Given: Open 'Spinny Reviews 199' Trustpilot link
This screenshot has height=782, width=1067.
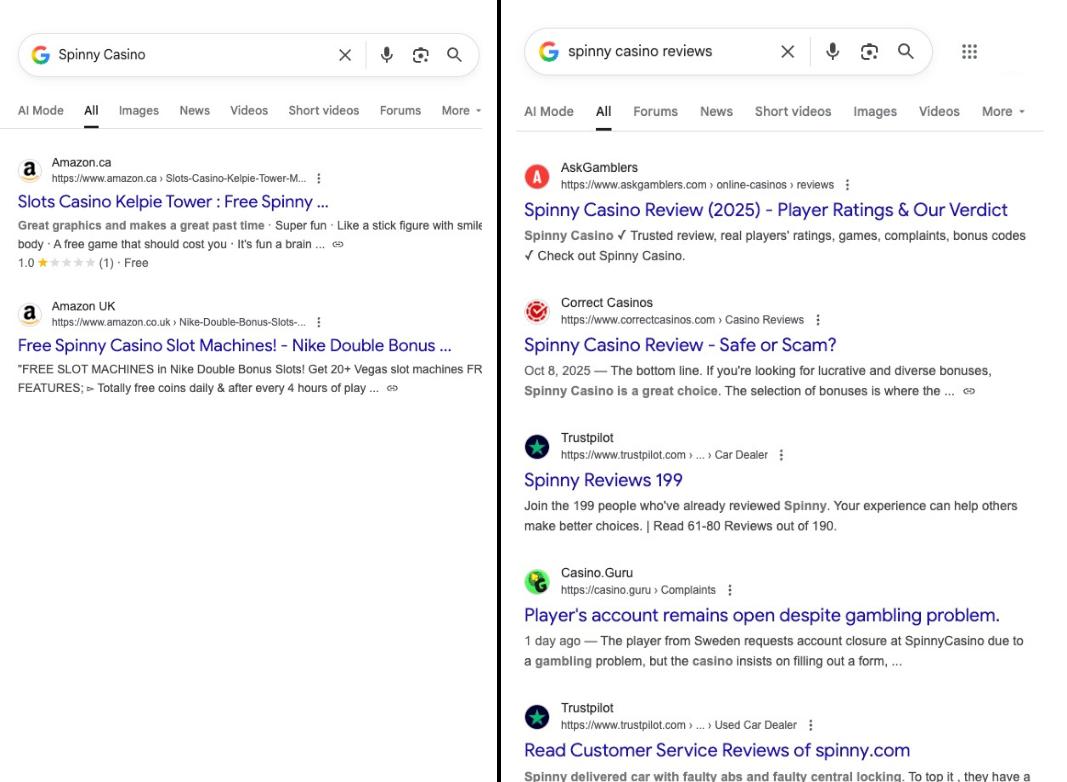Looking at the screenshot, I should coord(603,480).
